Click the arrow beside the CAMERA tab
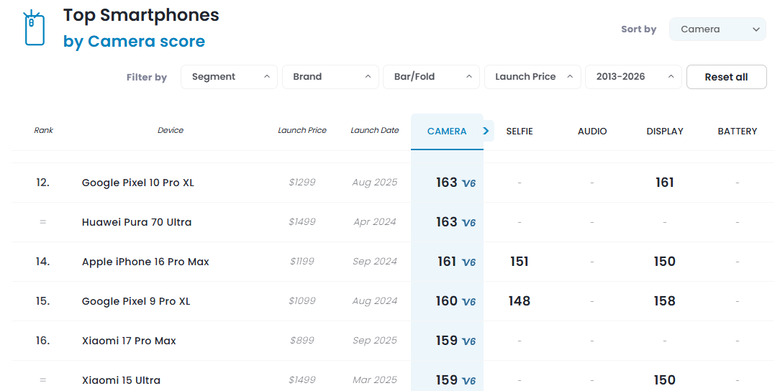The image size is (780, 391). coord(486,131)
